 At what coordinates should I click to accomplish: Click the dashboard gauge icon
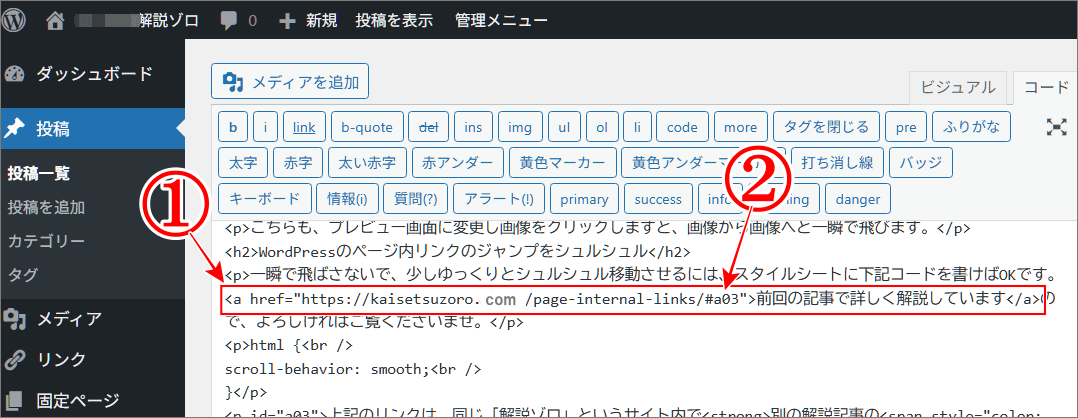point(14,74)
